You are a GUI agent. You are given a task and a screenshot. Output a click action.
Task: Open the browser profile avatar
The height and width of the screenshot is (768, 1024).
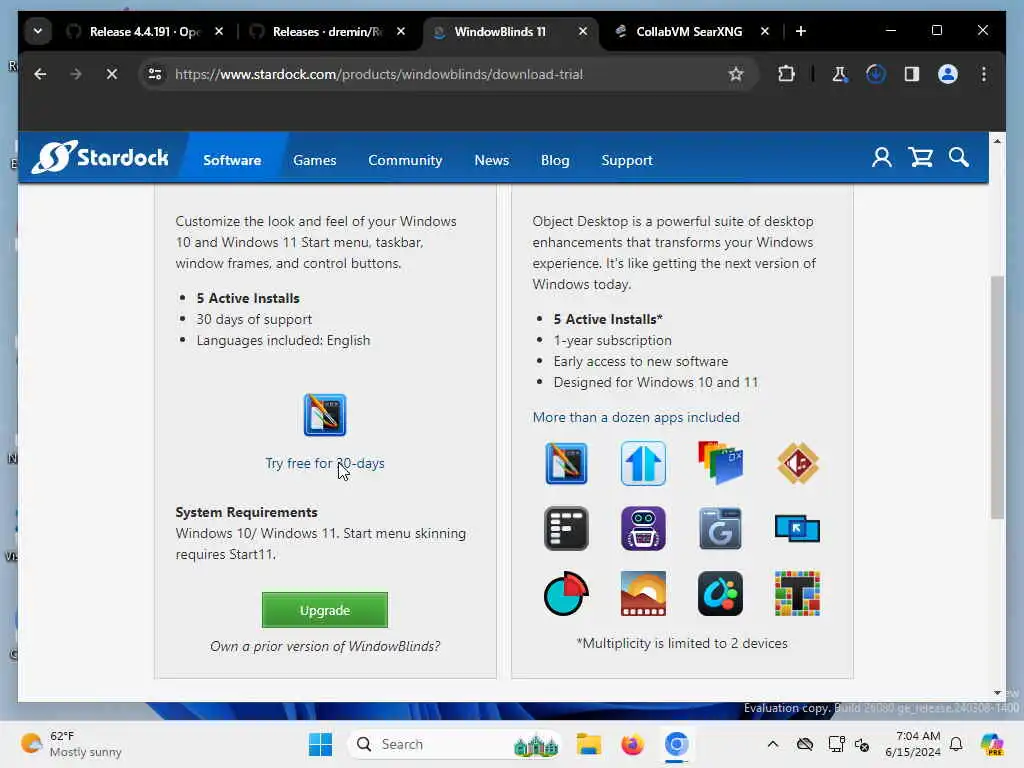pos(948,74)
